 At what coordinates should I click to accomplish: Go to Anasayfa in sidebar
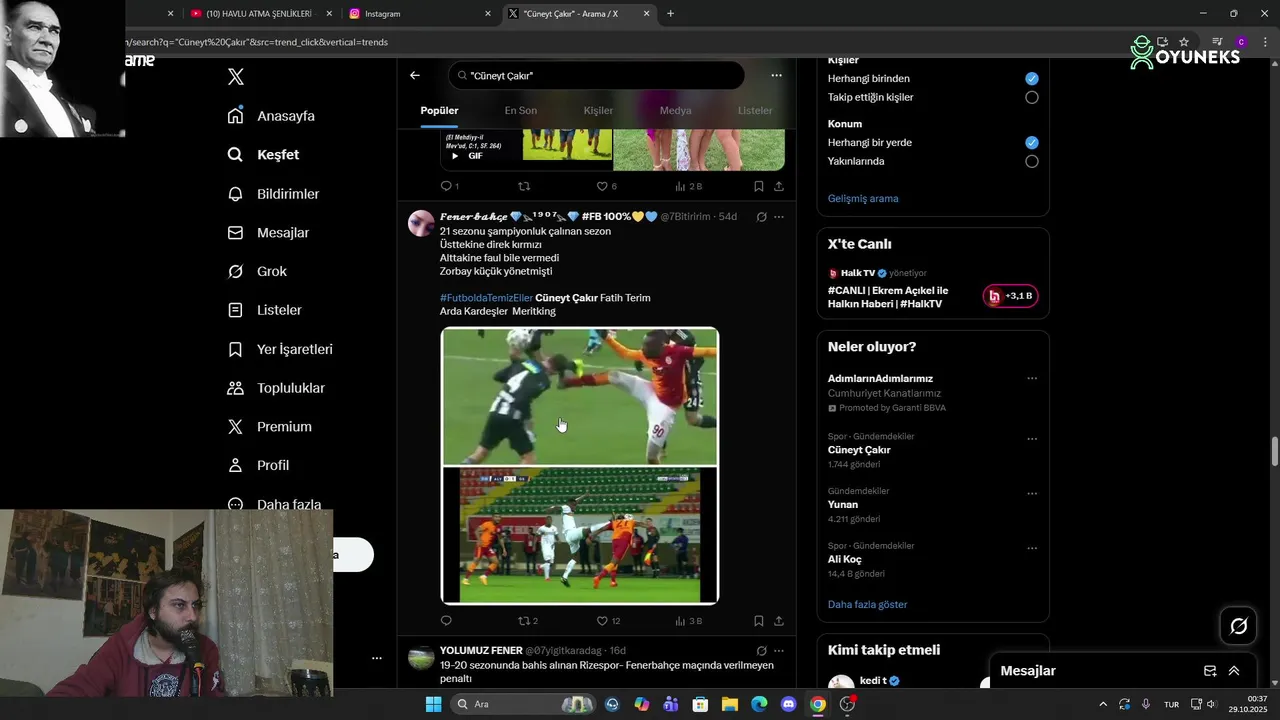pos(271,116)
